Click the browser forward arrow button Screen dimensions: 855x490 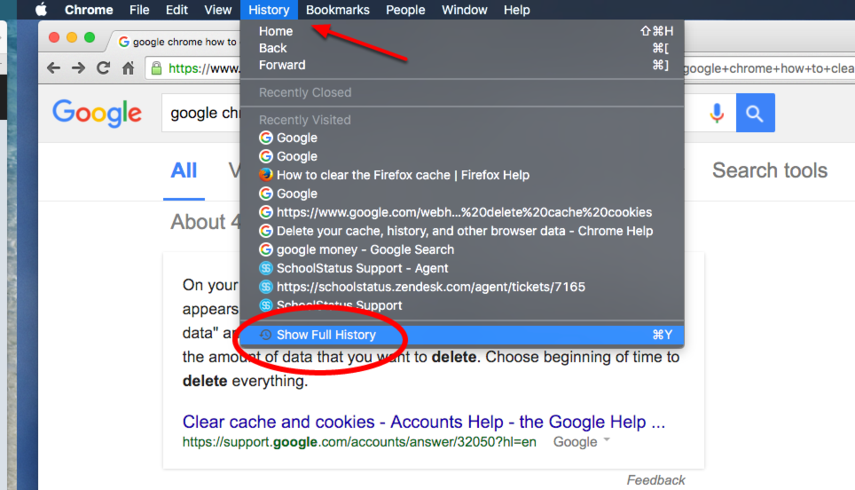[79, 68]
